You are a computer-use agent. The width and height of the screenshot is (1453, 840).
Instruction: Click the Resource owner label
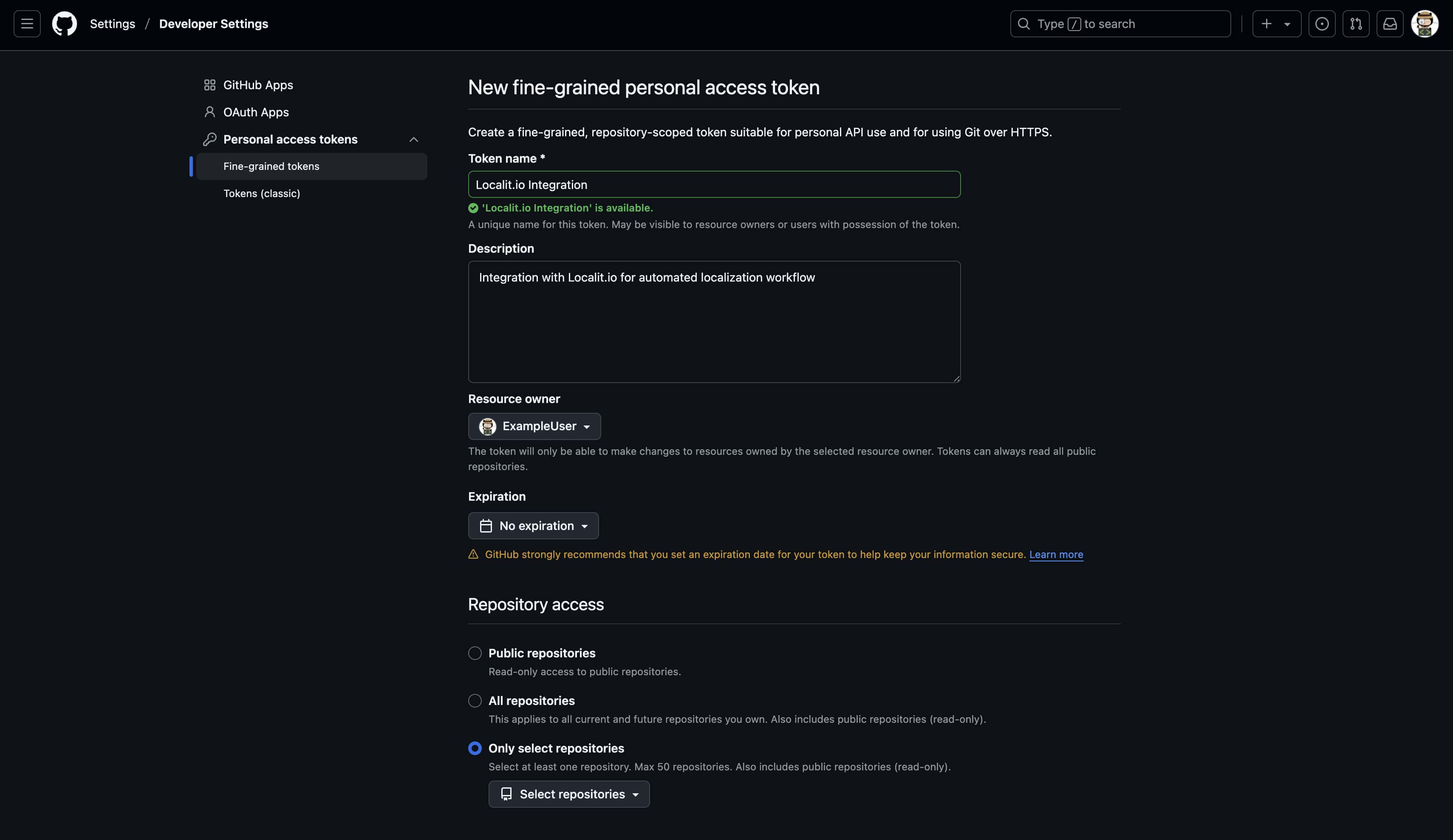pyautogui.click(x=514, y=399)
